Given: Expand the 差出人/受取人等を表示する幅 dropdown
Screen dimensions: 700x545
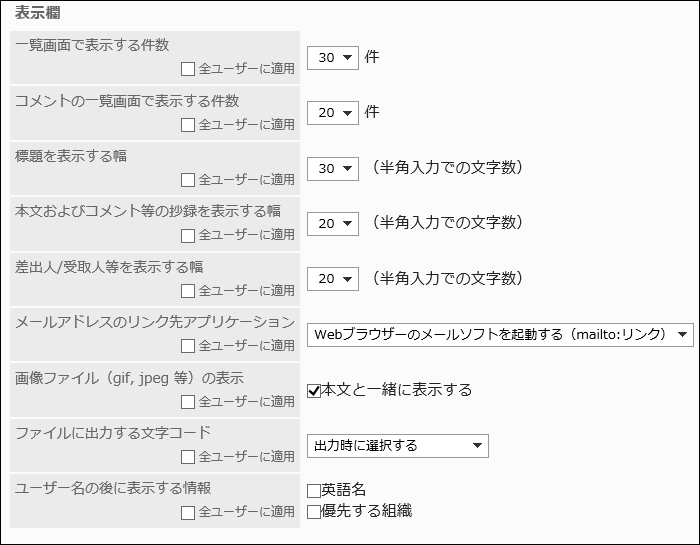Looking at the screenshot, I should coord(333,278).
